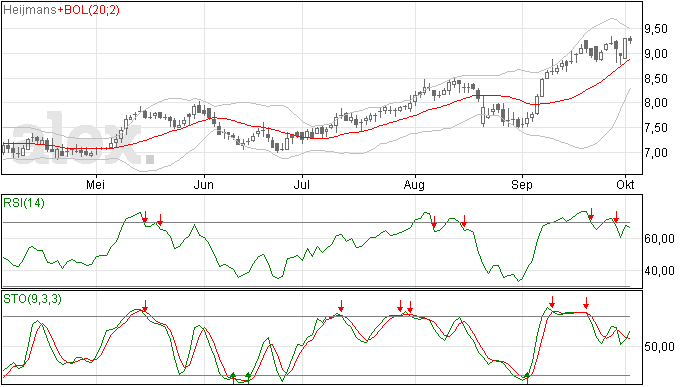Image resolution: width=690 pixels, height=387 pixels.
Task: Click the Jul month label
Action: pyautogui.click(x=302, y=184)
